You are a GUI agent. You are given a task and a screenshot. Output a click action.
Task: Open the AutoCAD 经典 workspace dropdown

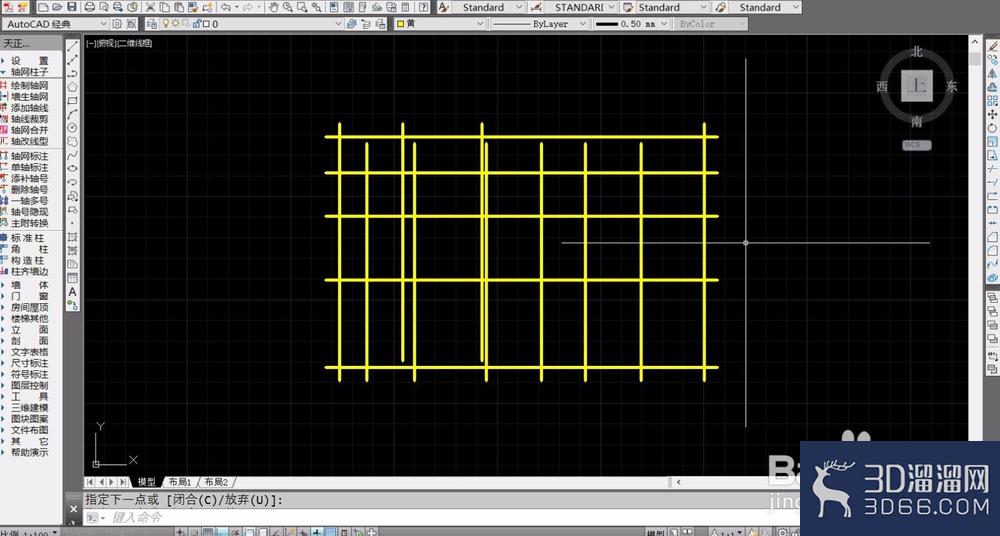55,24
